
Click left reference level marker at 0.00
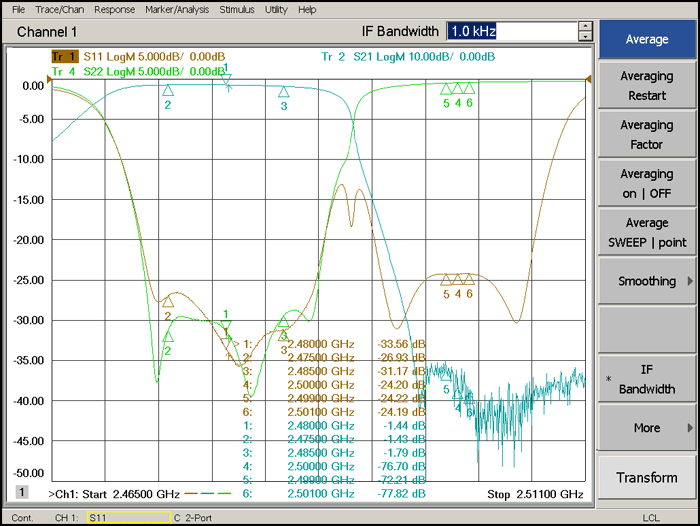tap(49, 79)
